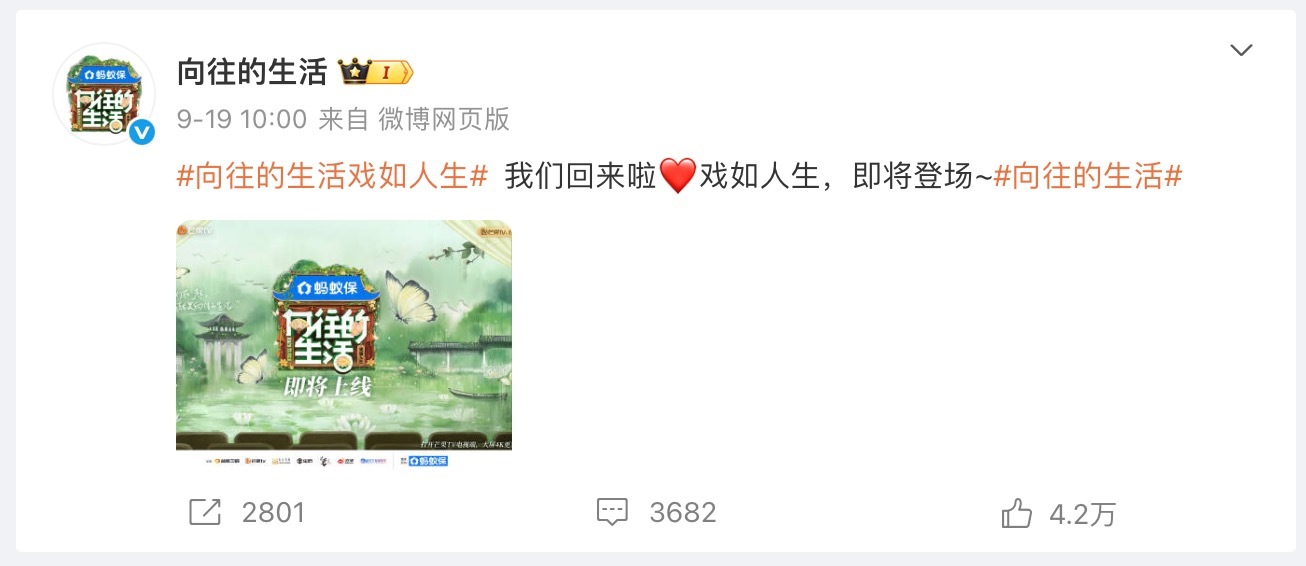
Task: Like the post with thumbs-up icon
Action: [x=1017, y=513]
